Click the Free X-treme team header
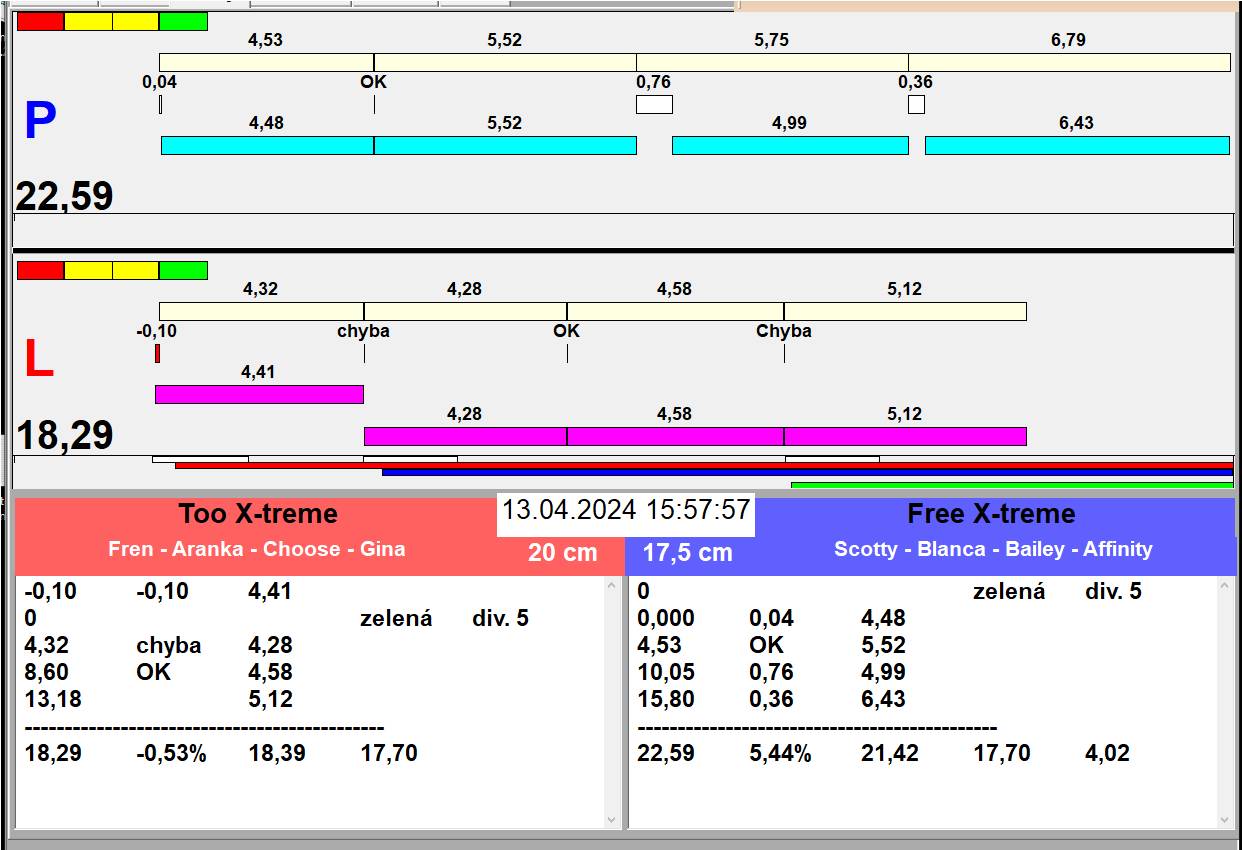Viewport: 1242px width, 850px height. pyautogui.click(x=991, y=514)
